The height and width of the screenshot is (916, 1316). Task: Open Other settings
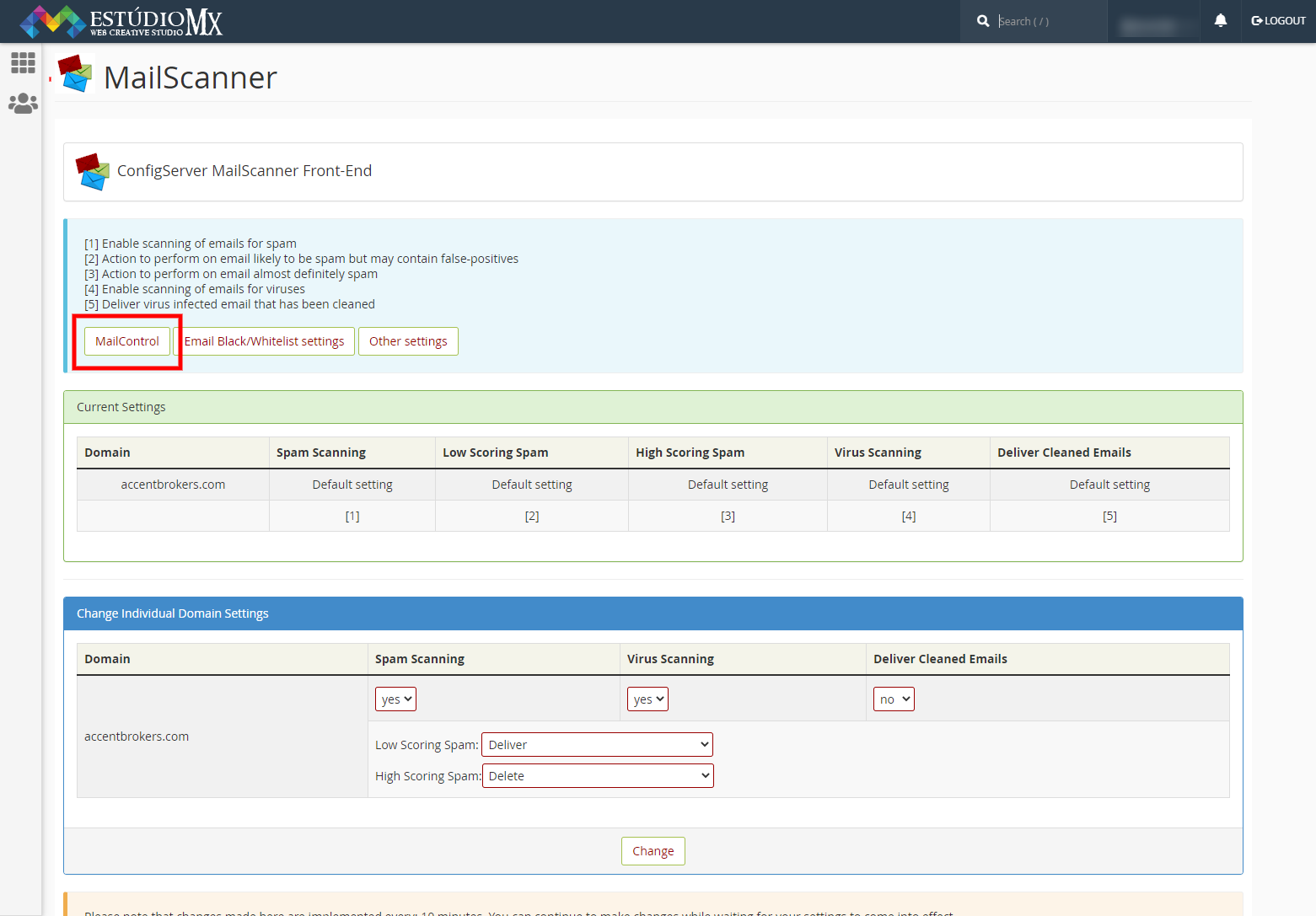[x=408, y=341]
